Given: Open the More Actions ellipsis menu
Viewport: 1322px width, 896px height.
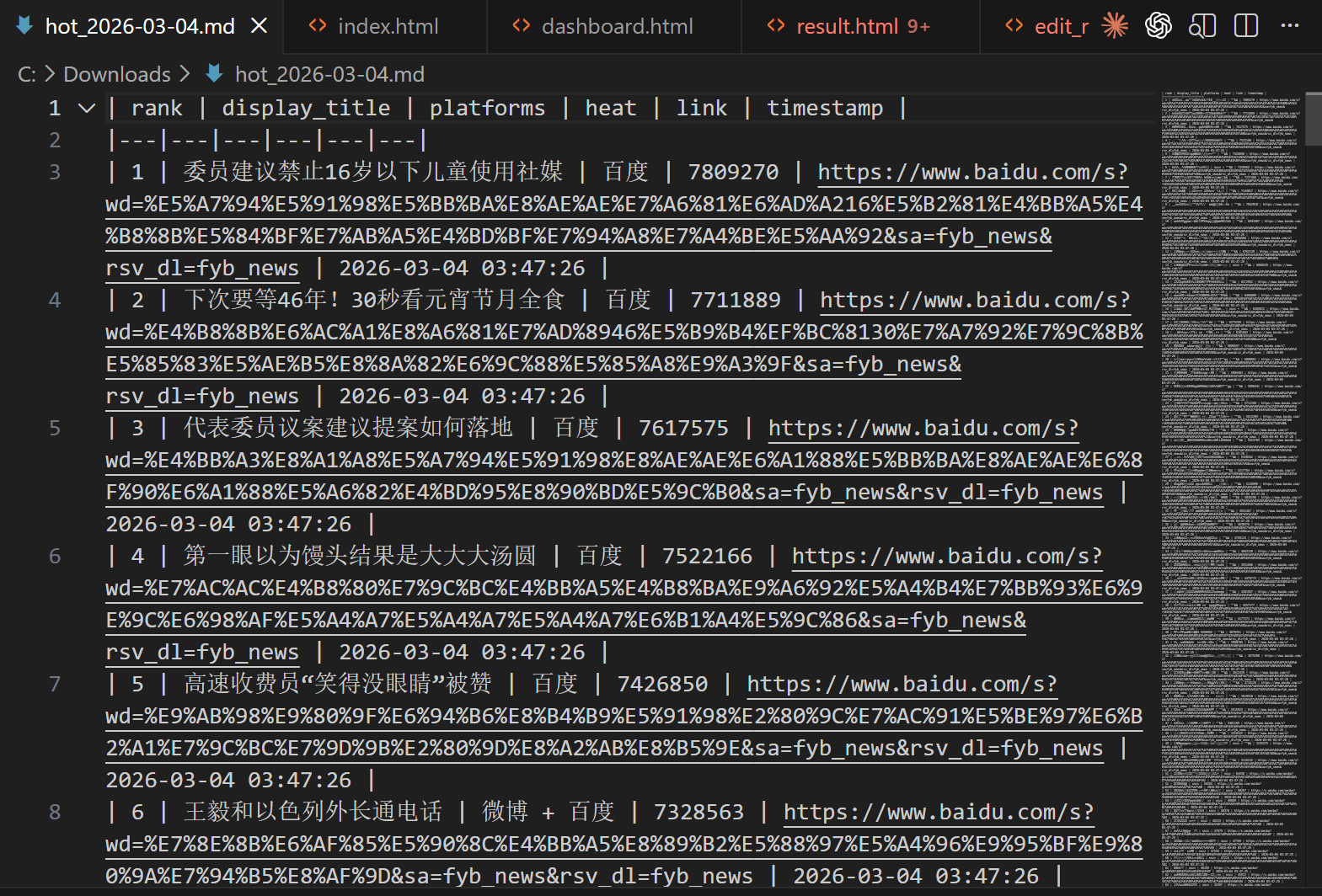Looking at the screenshot, I should click(1289, 26).
